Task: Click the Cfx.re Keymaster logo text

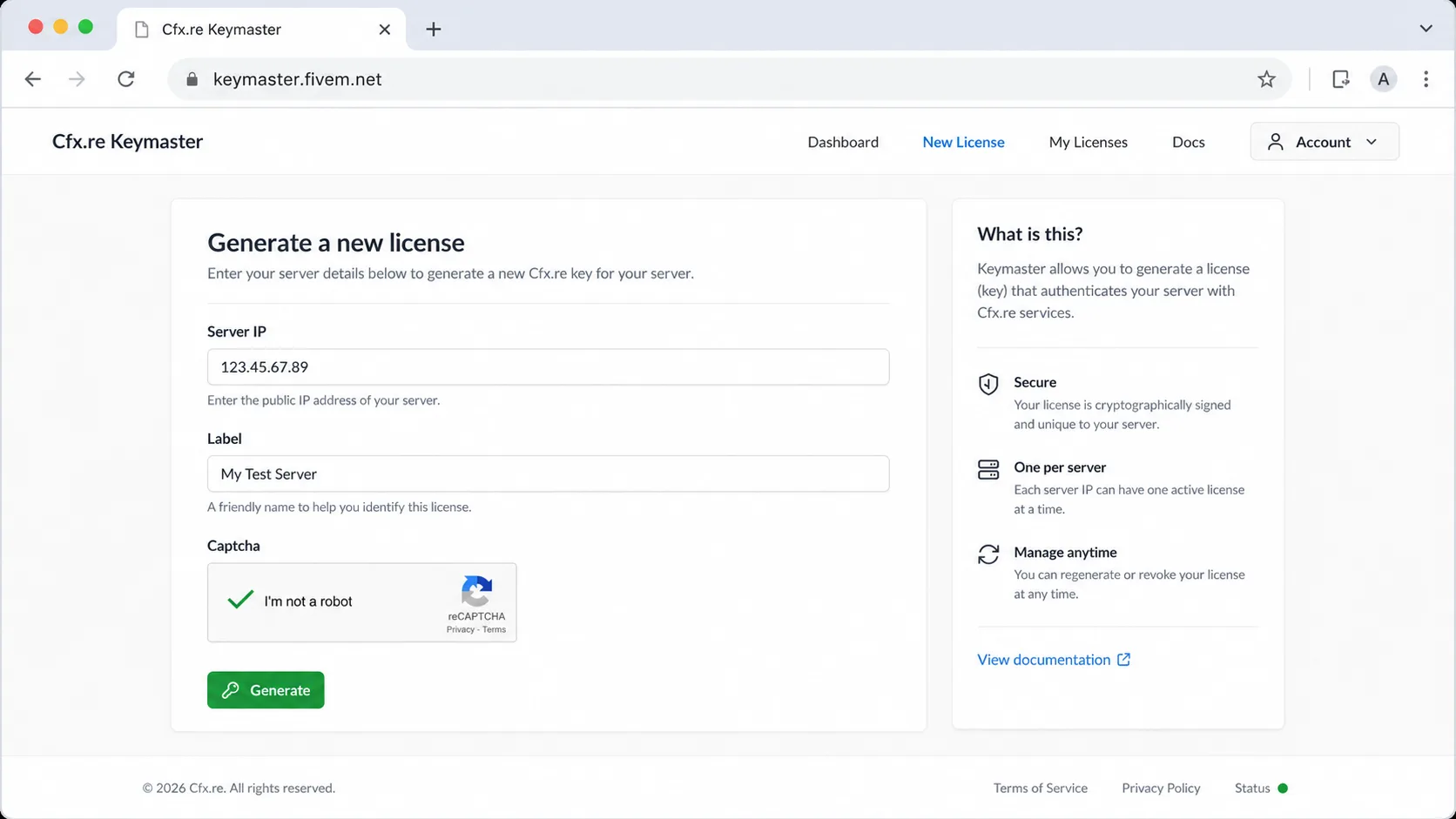Action: [x=127, y=142]
